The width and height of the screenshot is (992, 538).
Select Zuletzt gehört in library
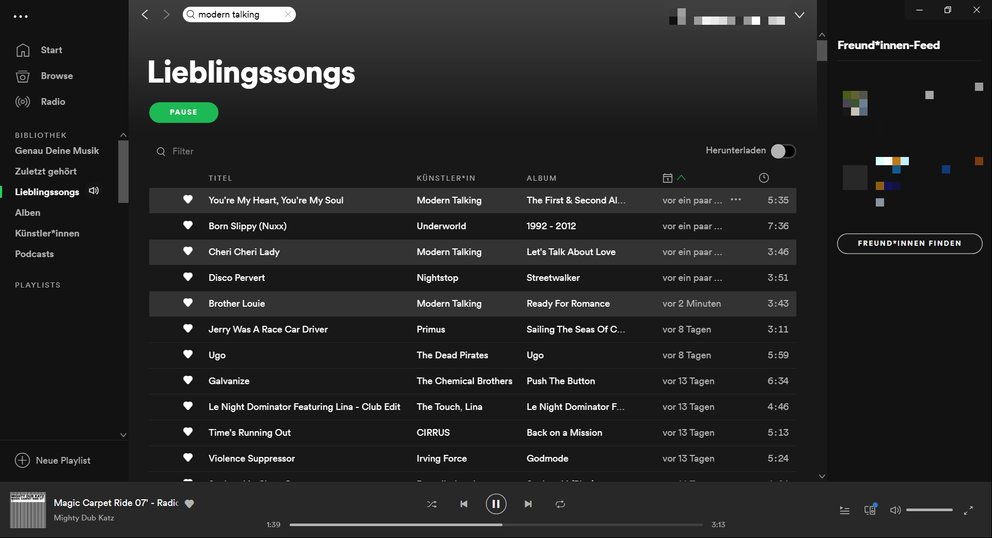[46, 172]
